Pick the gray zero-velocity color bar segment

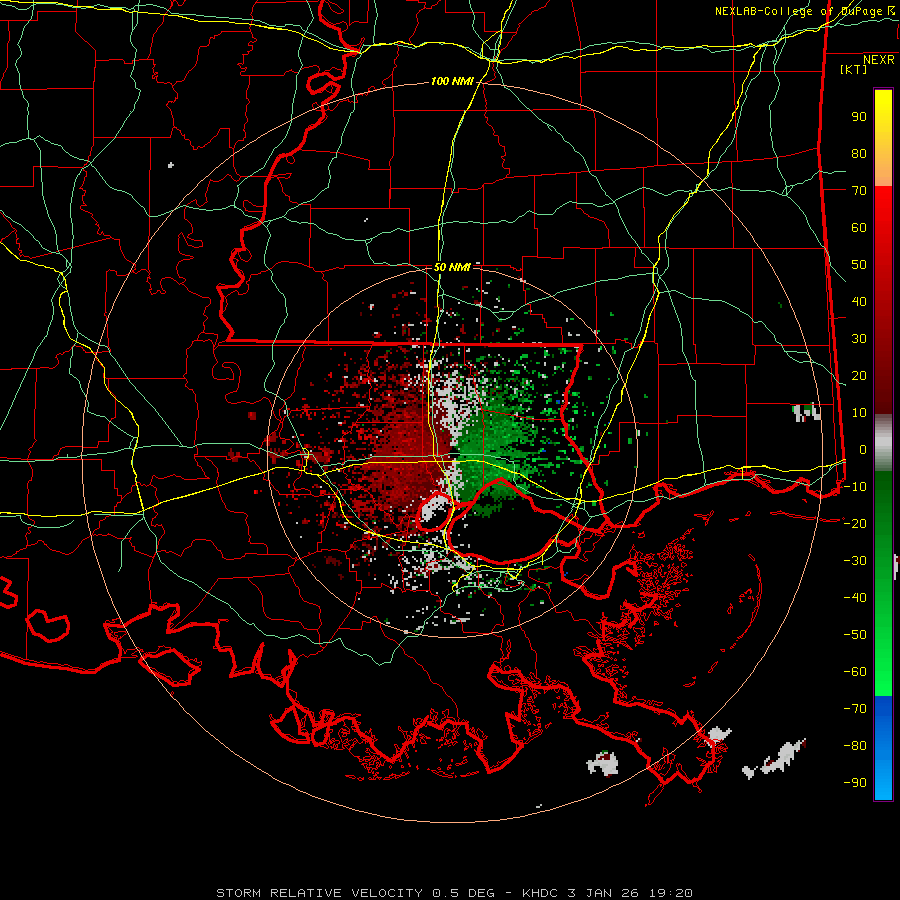click(883, 443)
